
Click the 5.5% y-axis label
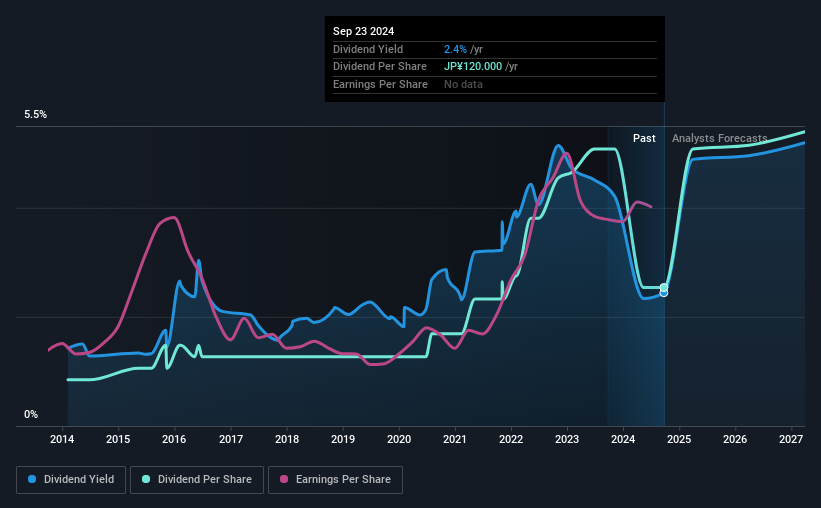(x=35, y=115)
